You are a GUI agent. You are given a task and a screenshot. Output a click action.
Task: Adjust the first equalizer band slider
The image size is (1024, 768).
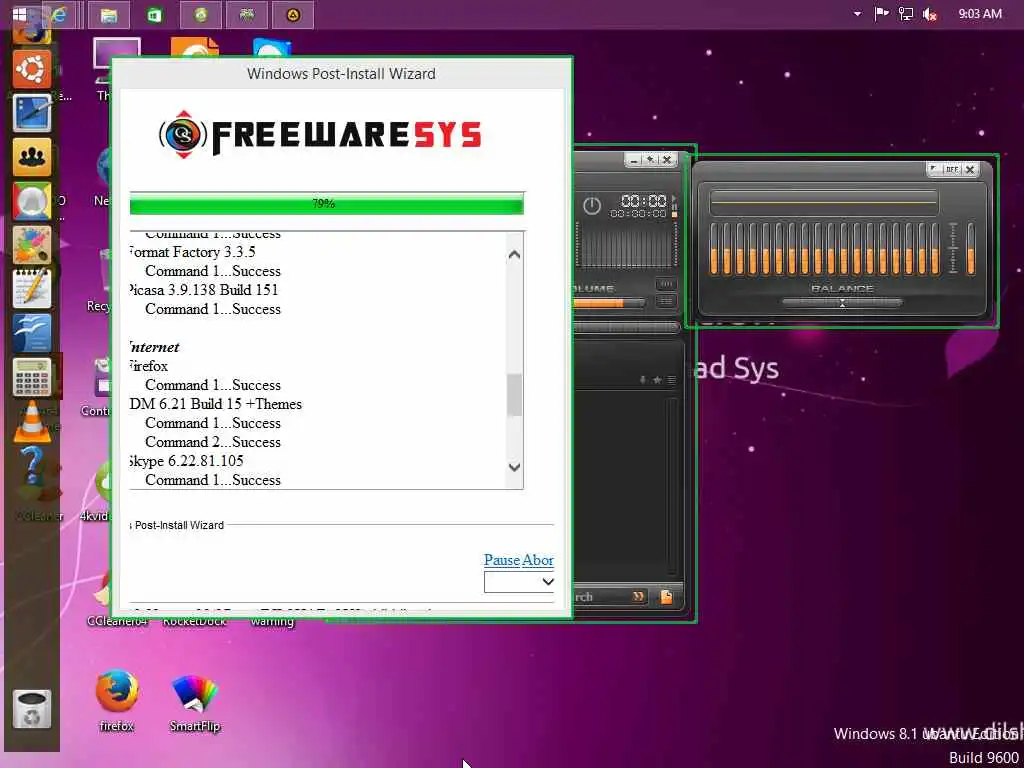point(714,248)
